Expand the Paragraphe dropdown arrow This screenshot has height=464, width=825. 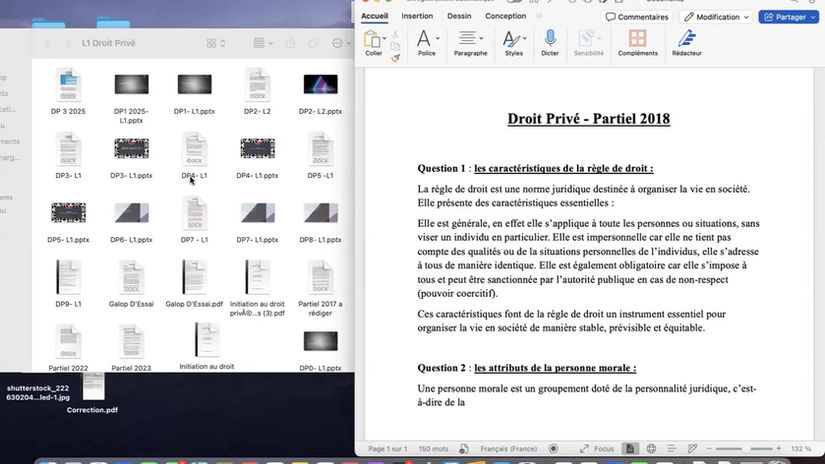tap(481, 38)
